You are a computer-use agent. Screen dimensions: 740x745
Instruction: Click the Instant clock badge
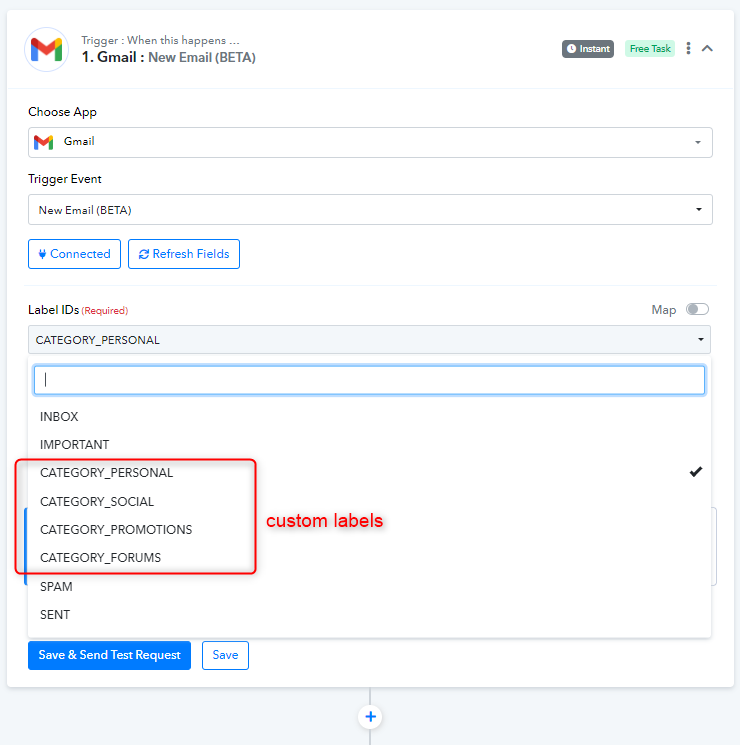click(x=587, y=48)
